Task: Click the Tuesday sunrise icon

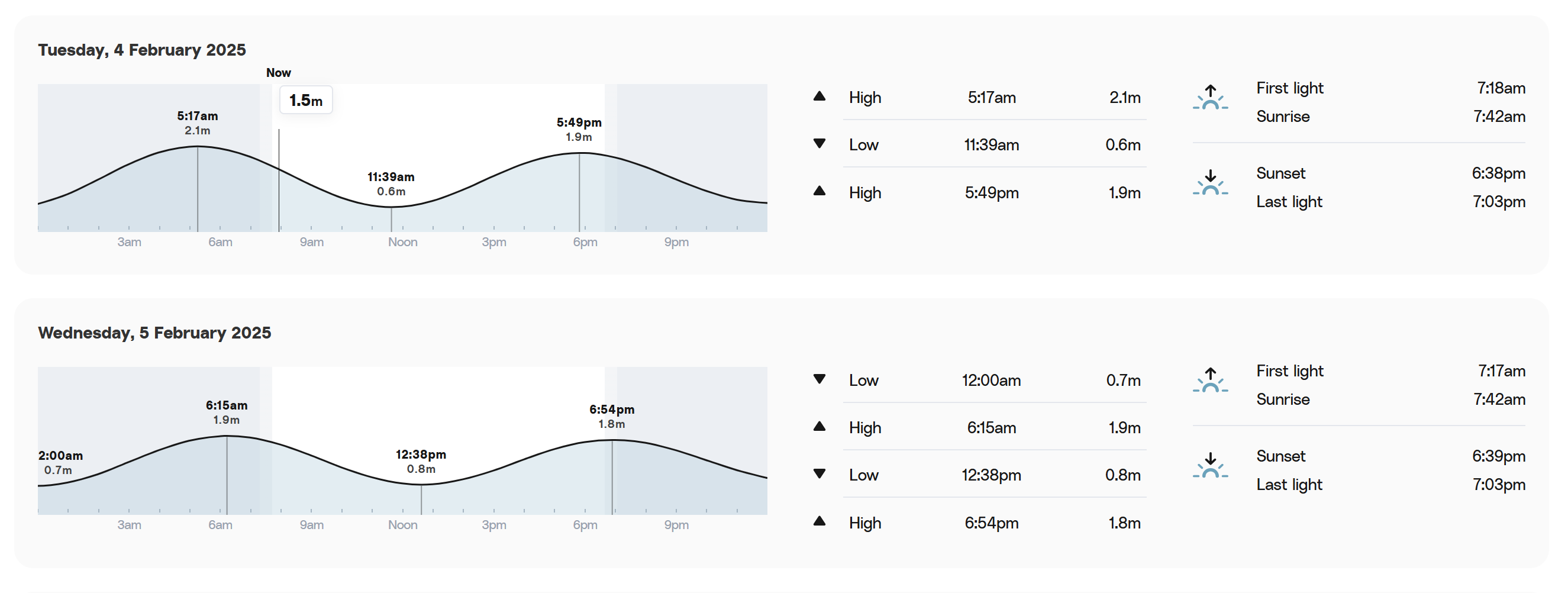Action: [x=1210, y=98]
